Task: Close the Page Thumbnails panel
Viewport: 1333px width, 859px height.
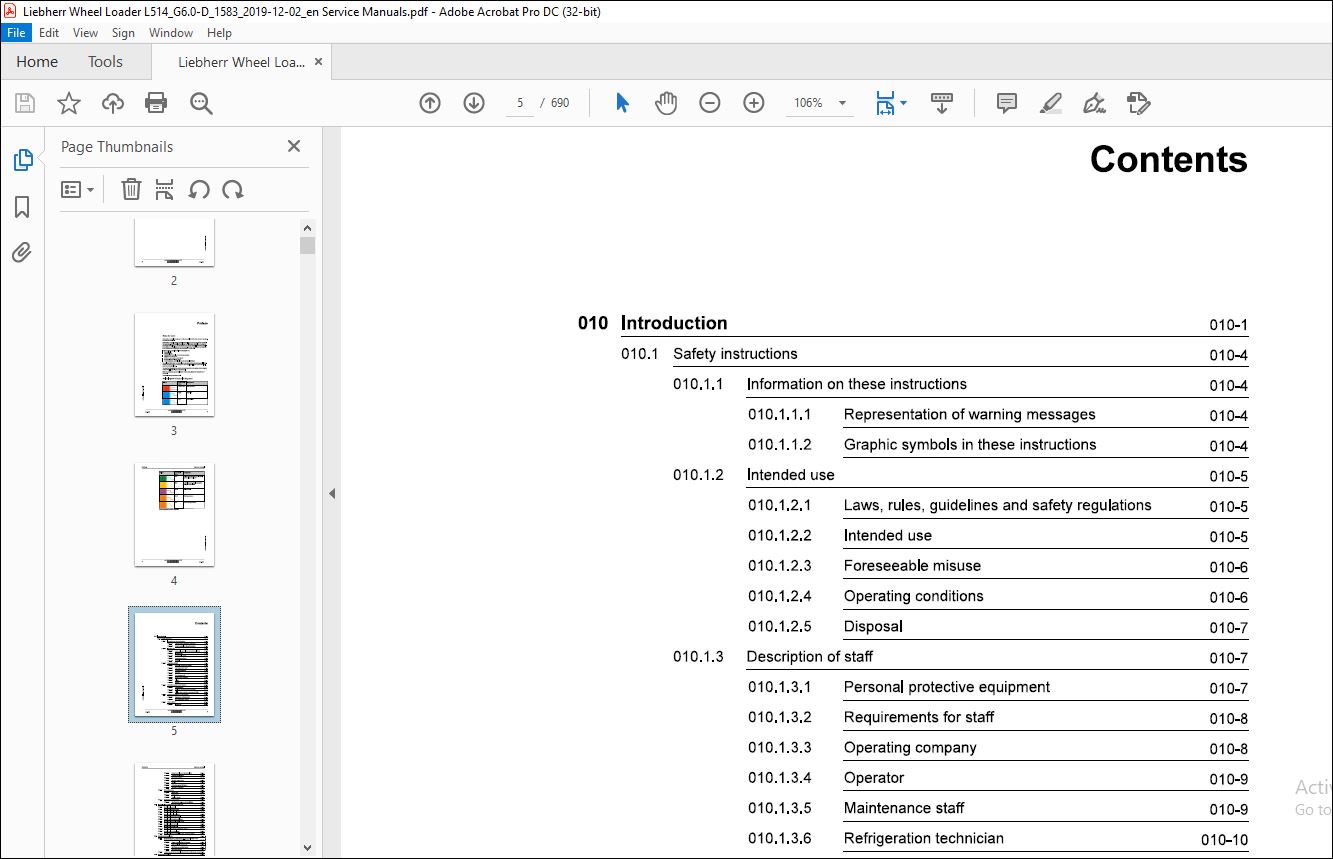Action: 294,146
